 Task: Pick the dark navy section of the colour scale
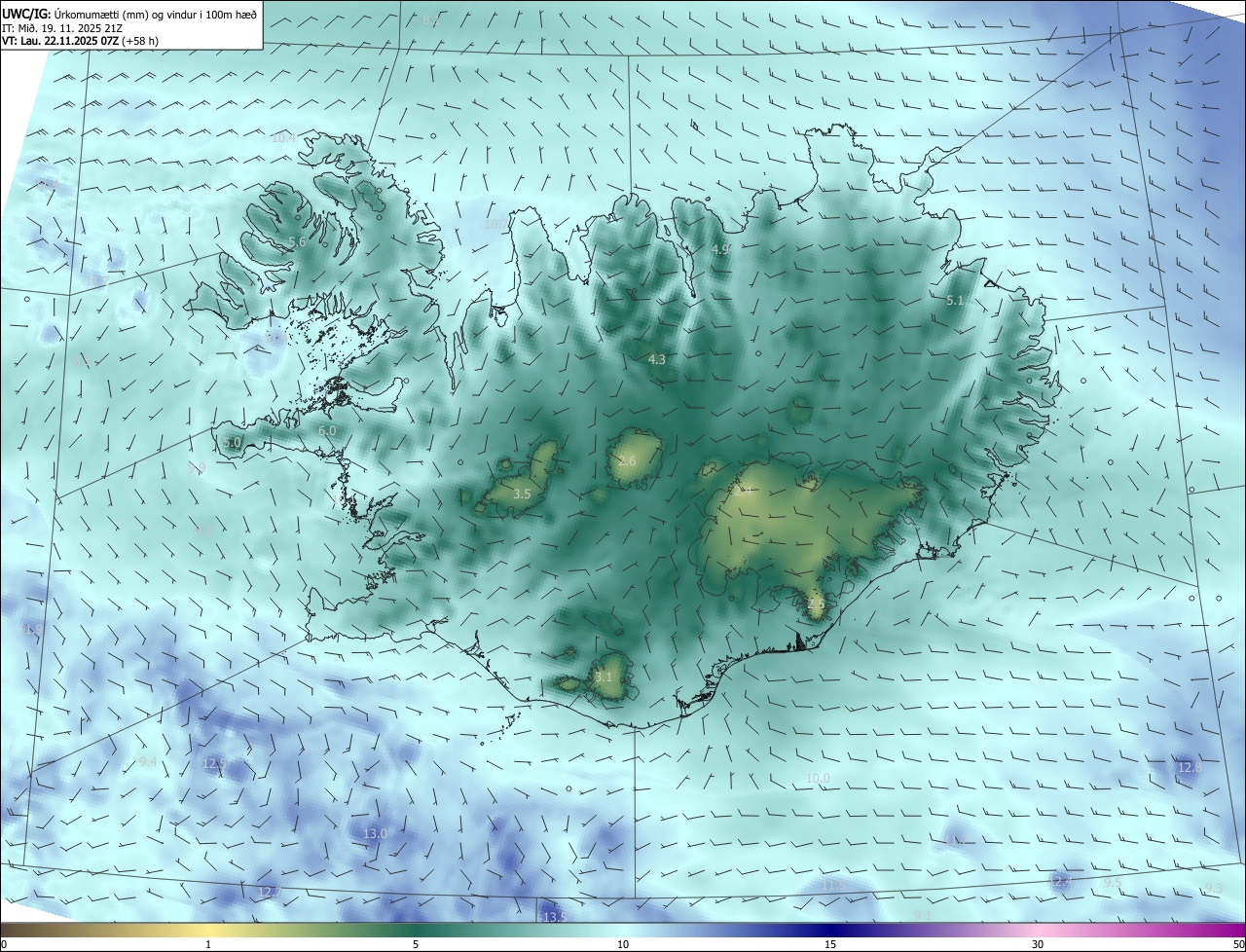[x=830, y=930]
